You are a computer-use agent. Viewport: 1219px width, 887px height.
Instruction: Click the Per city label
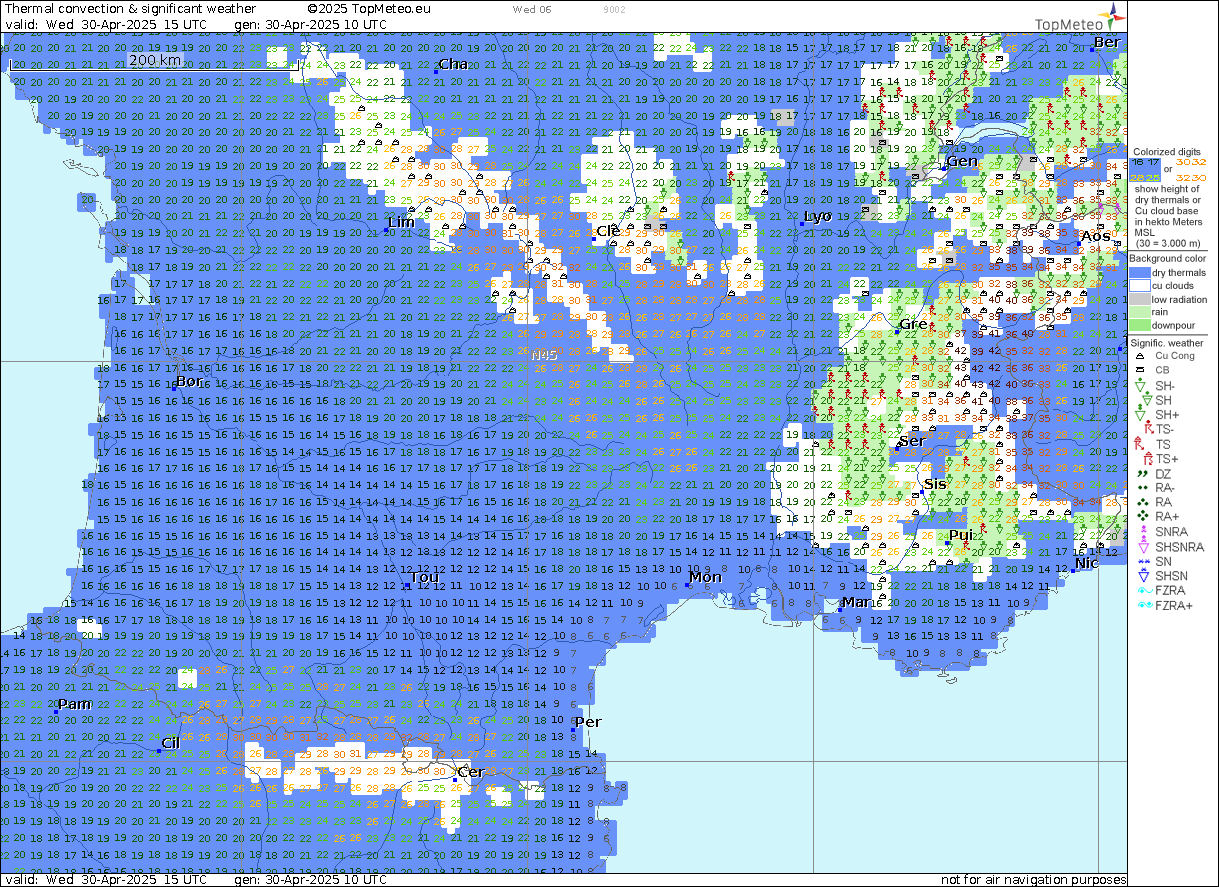[x=588, y=721]
